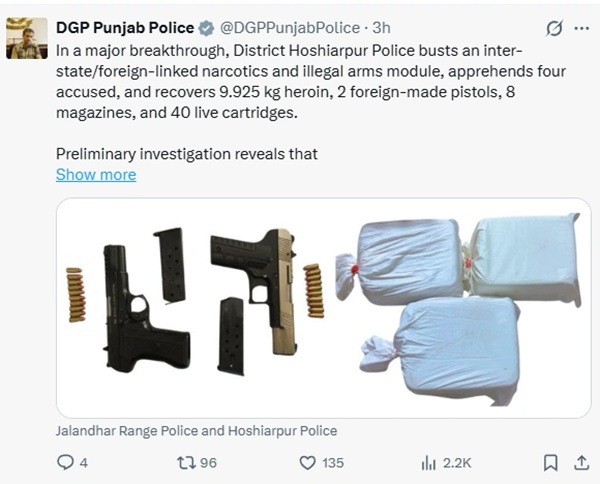Open view analytics bar chart icon
This screenshot has width=600, height=484.
429,463
